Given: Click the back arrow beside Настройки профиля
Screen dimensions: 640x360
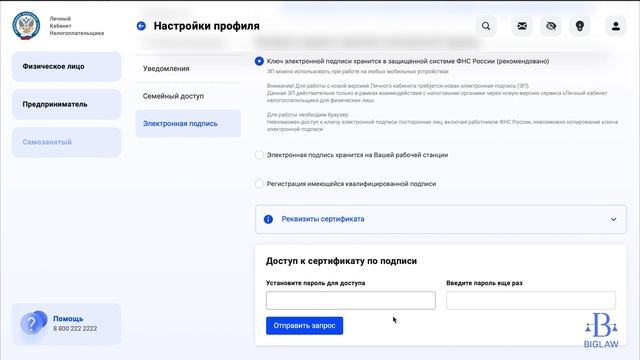Looking at the screenshot, I should [x=141, y=26].
